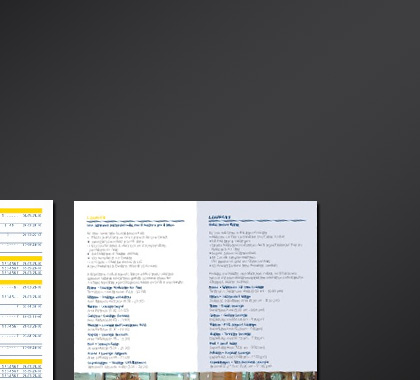The height and width of the screenshot is (380, 420).
Task: Select the bold subtitle below the yellow heading
Action: pyautogui.click(x=131, y=225)
